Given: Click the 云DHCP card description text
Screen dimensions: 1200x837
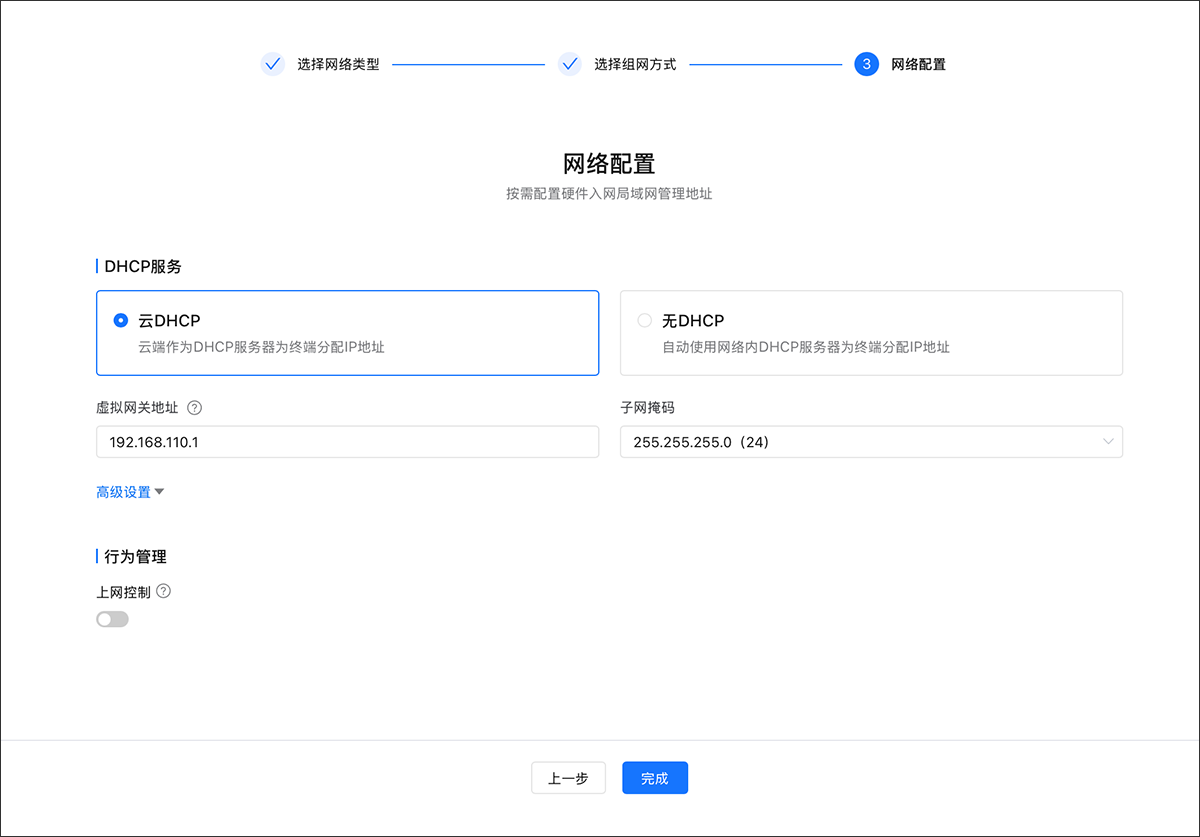Looking at the screenshot, I should click(x=261, y=347).
